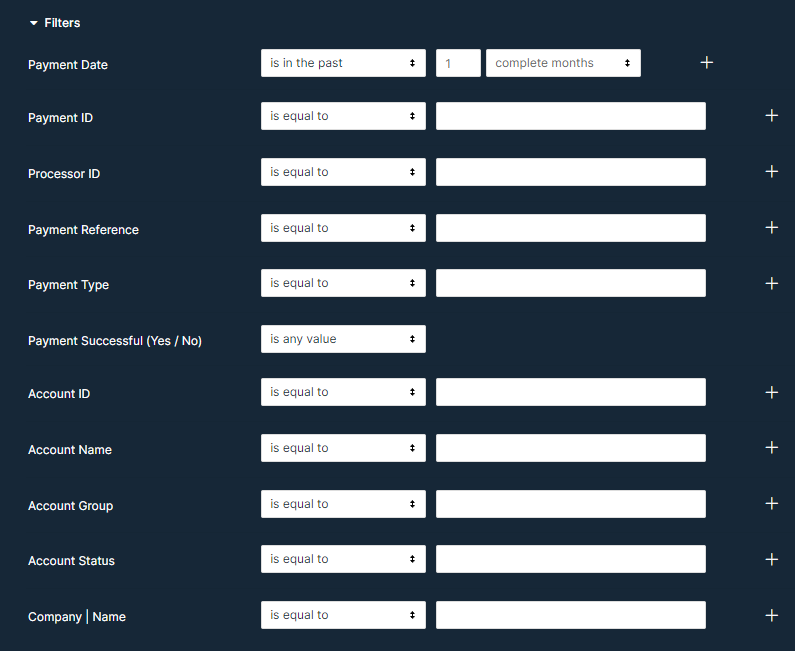795x651 pixels.
Task: Add another Payment Reference filter value
Action: (x=771, y=228)
